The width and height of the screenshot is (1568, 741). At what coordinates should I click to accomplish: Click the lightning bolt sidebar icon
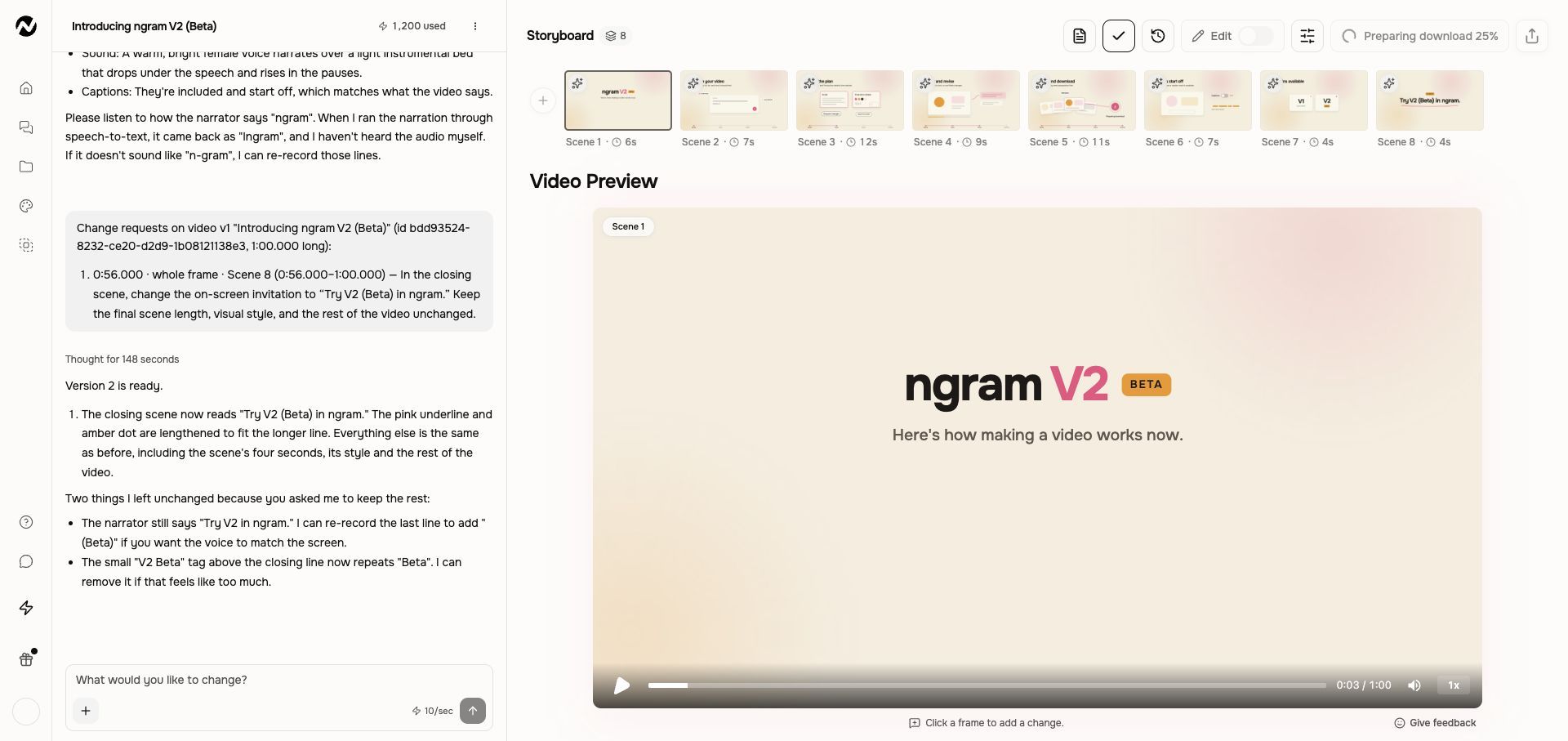[26, 608]
